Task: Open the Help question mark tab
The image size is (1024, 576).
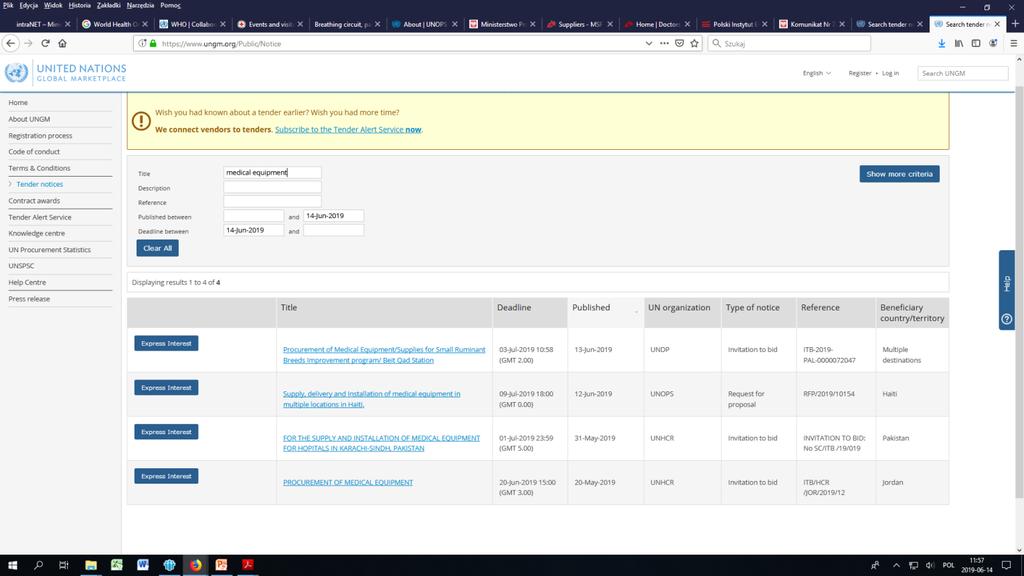Action: pos(1006,290)
